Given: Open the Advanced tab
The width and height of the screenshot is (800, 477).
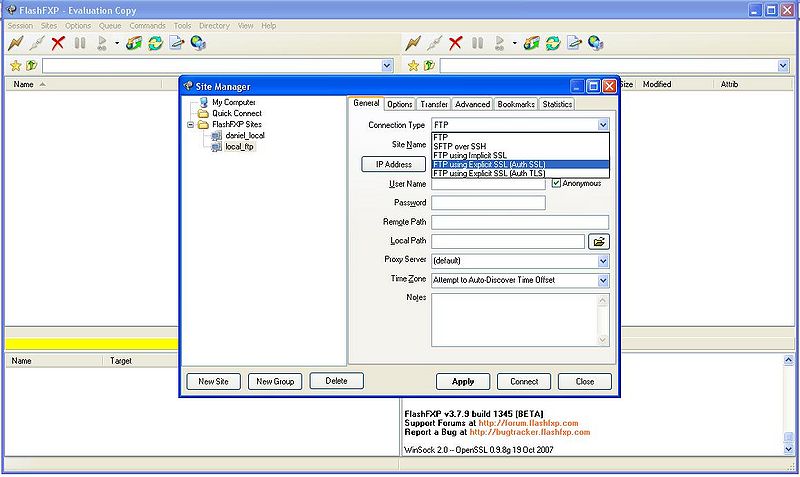Looking at the screenshot, I should coord(472,104).
